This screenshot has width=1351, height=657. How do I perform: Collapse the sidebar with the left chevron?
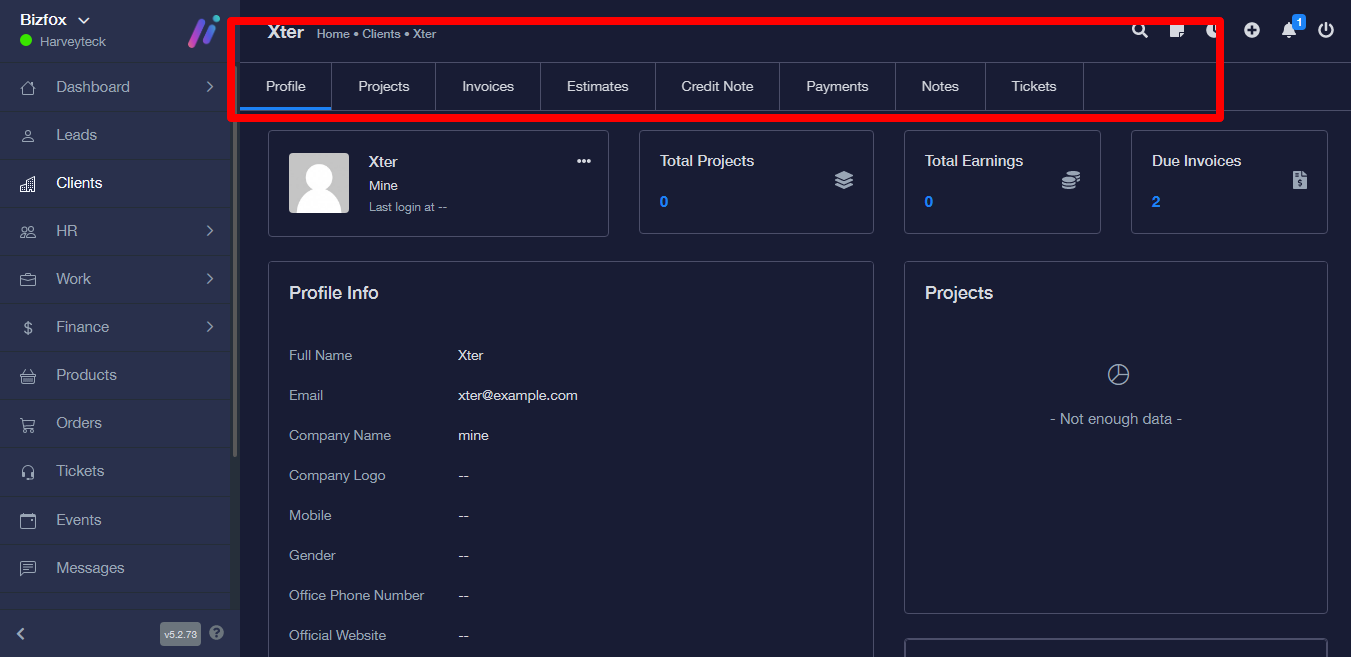21,633
